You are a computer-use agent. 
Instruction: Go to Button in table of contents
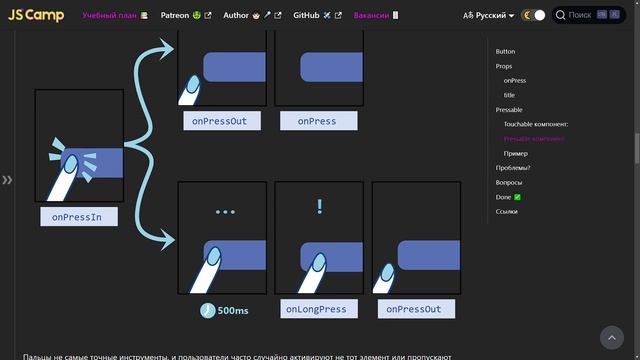click(x=505, y=51)
